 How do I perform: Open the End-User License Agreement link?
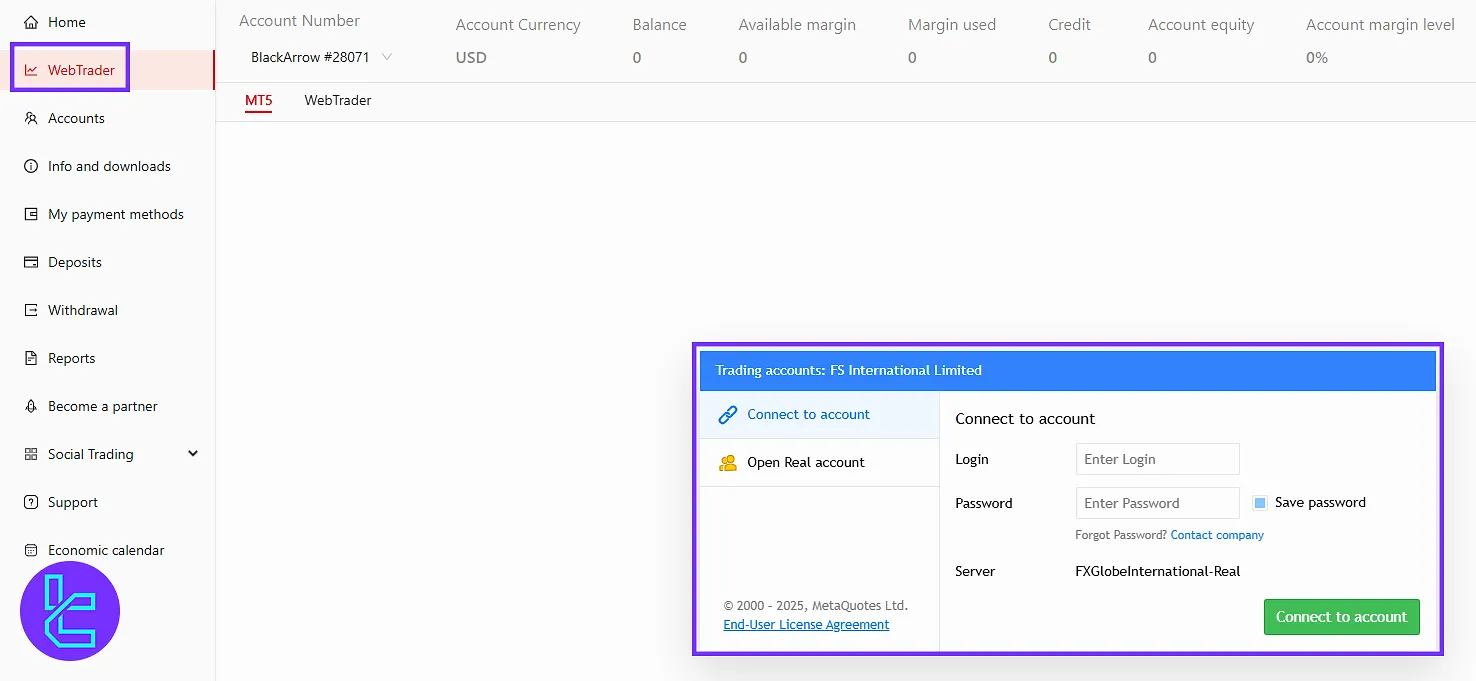pyautogui.click(x=806, y=625)
